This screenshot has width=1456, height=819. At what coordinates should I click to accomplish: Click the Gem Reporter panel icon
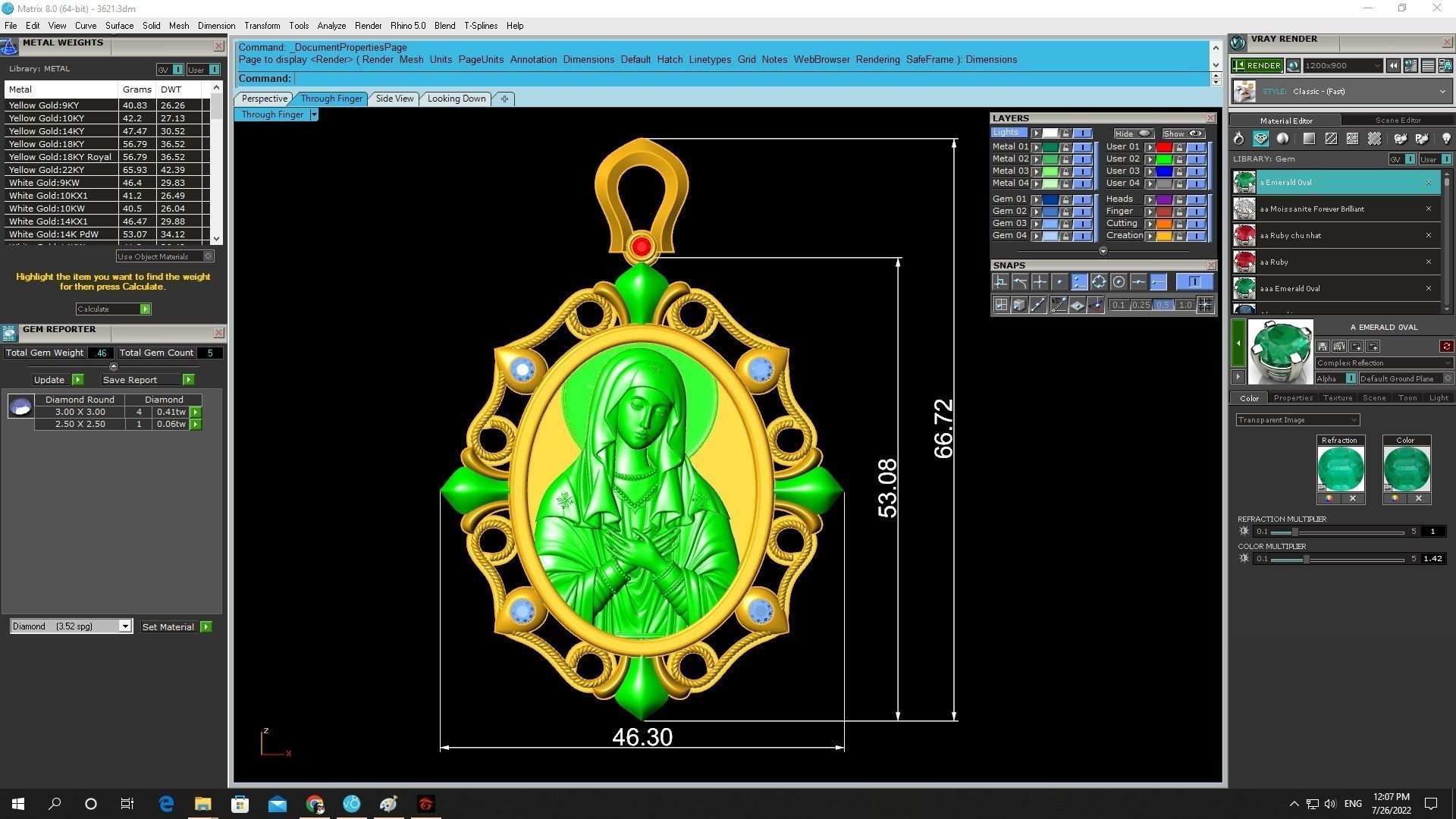tap(9, 332)
